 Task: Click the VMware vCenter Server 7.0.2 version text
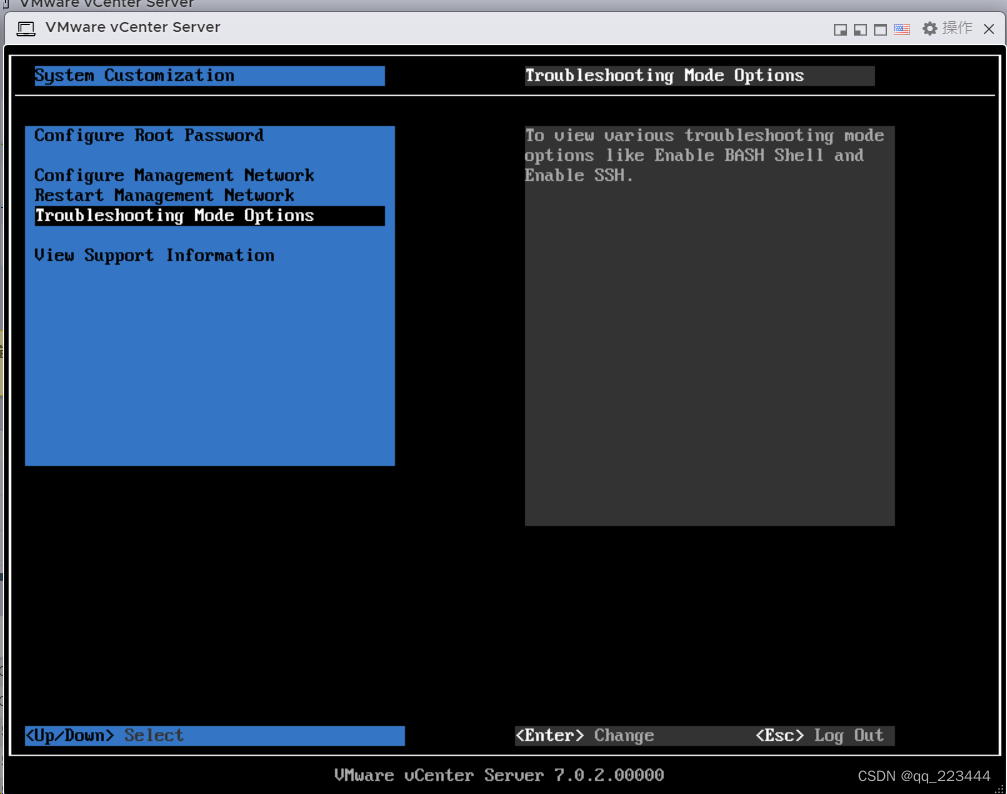point(499,775)
